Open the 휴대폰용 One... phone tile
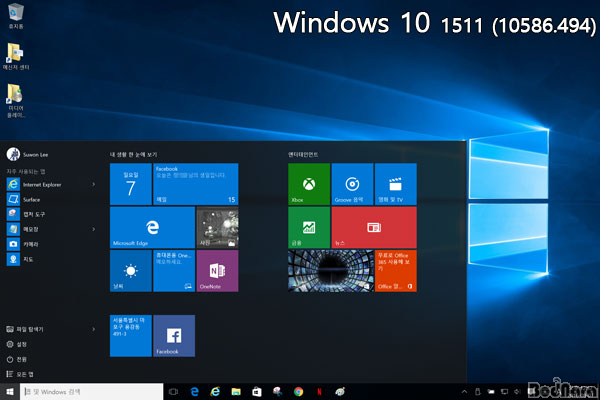This screenshot has height=400, width=600. pyautogui.click(x=174, y=271)
